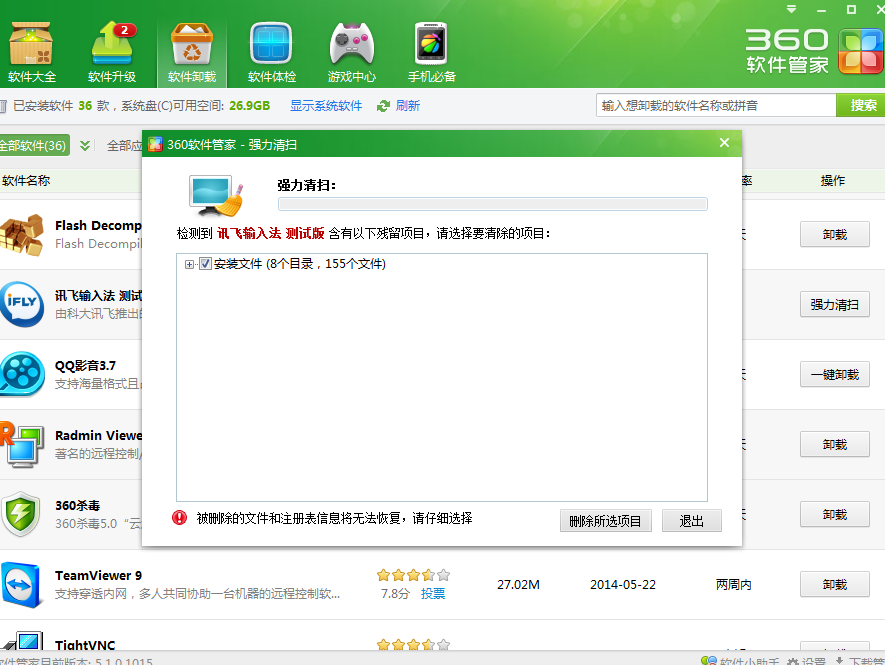Click 强力清扫 button for 讯飞输入法
Screen dimensions: 885x665
(x=834, y=305)
